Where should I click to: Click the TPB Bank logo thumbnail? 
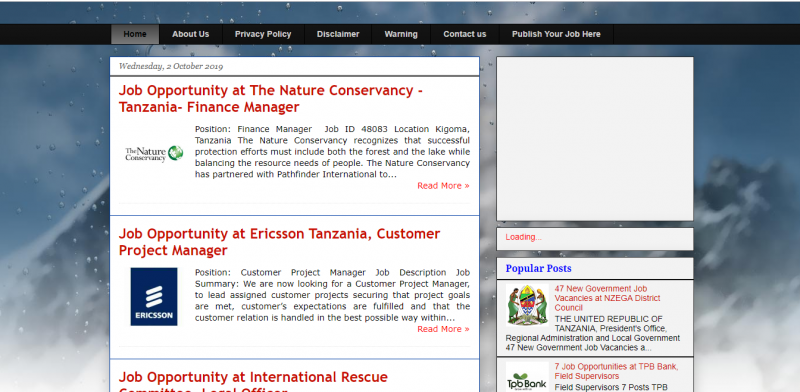(527, 378)
